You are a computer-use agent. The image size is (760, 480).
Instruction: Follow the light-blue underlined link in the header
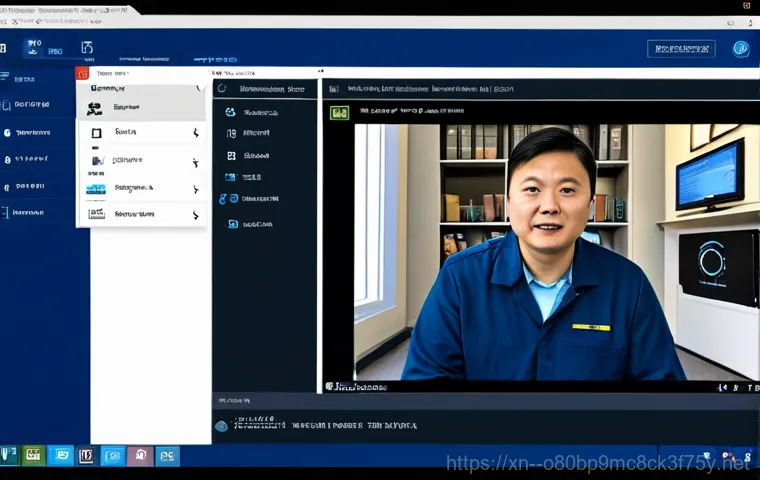(x=215, y=60)
